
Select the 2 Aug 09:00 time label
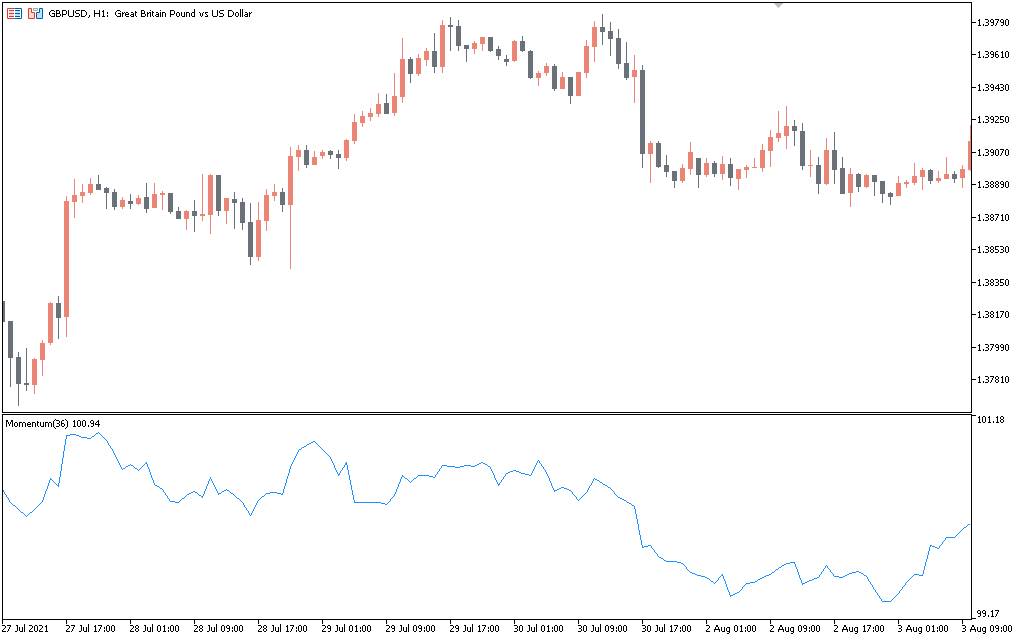794,629
